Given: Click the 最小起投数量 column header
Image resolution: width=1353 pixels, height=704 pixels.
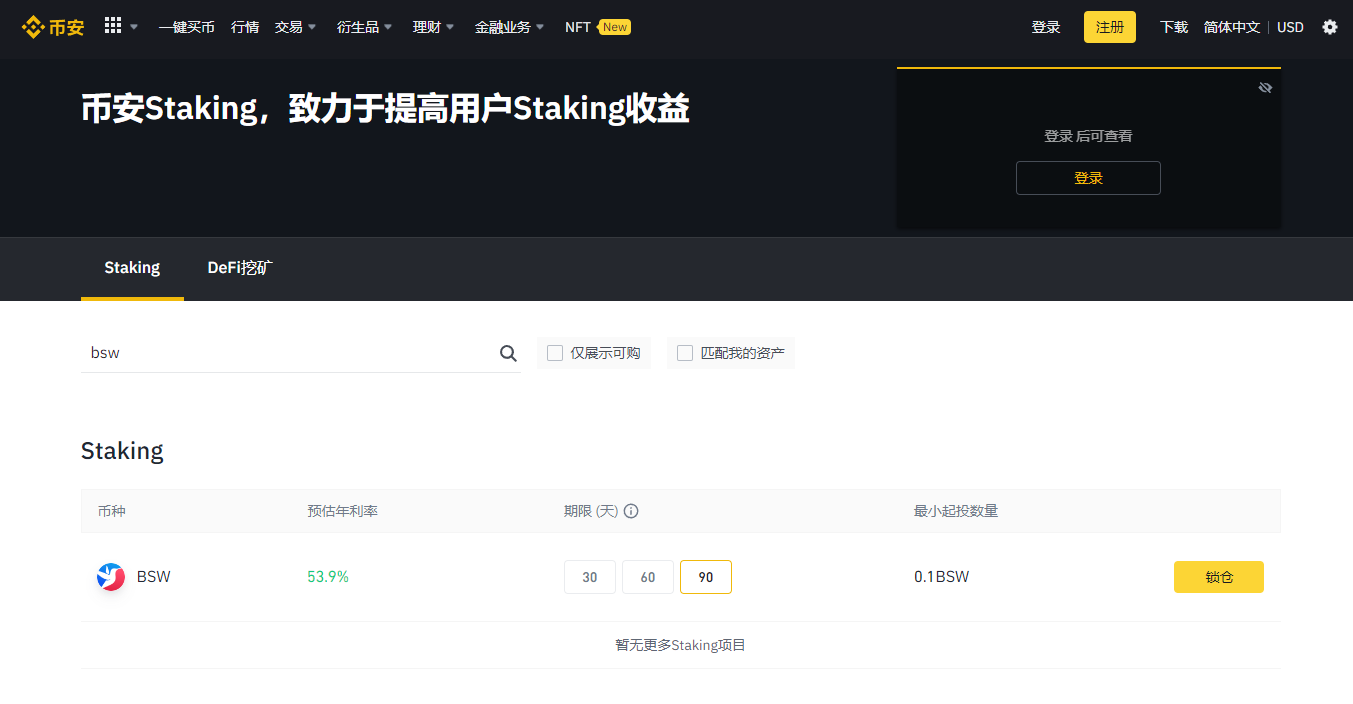Looking at the screenshot, I should tap(956, 511).
